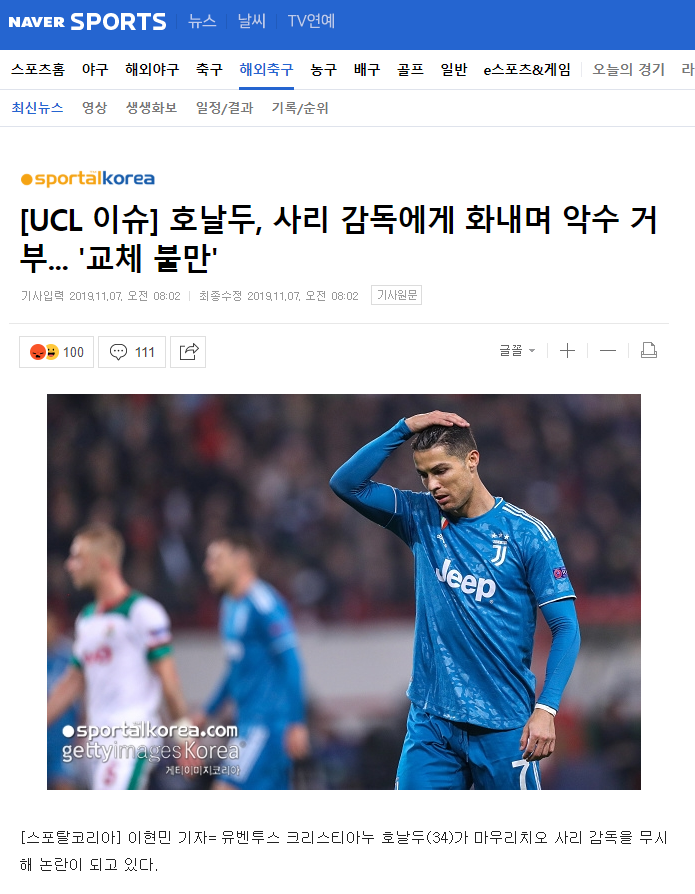This screenshot has width=695, height=894.
Task: Click the NAVER logo
Action: (36, 22)
